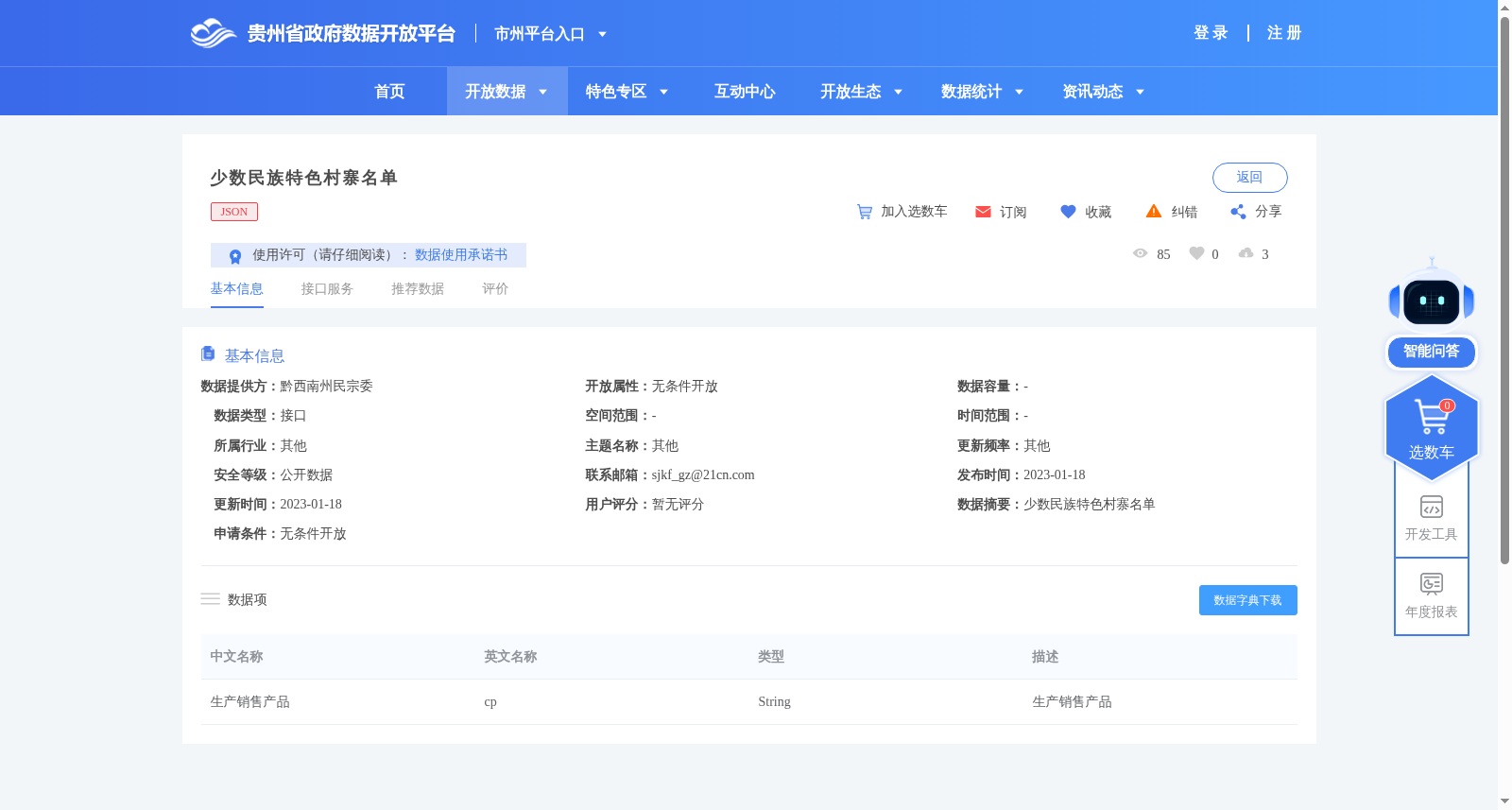Screen dimensions: 1512x810
Task: Click the 加入选数车 label
Action: click(914, 212)
